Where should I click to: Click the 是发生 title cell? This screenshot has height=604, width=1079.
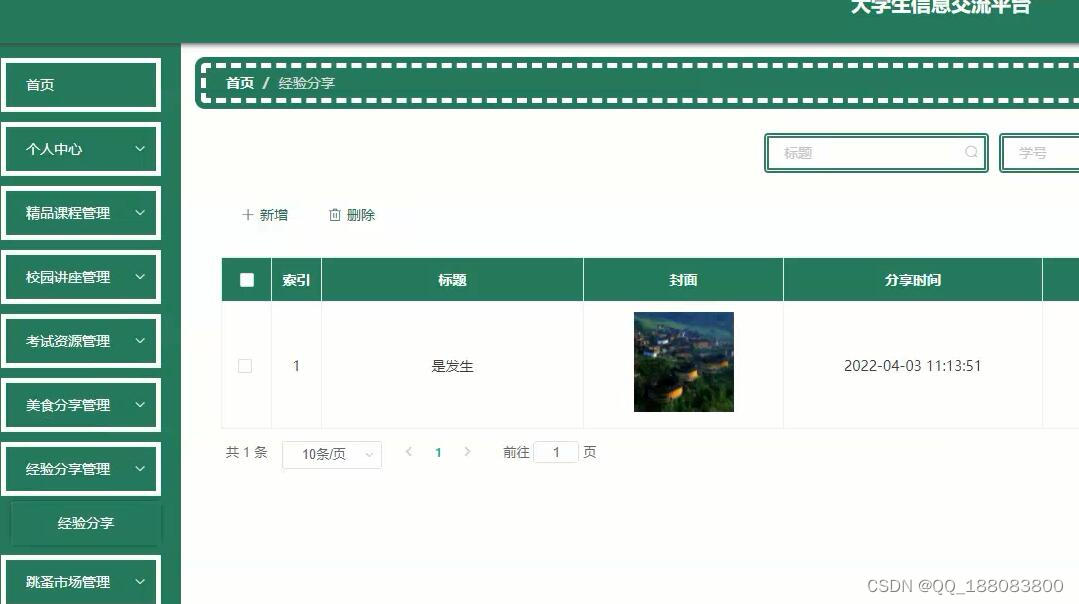coord(452,366)
